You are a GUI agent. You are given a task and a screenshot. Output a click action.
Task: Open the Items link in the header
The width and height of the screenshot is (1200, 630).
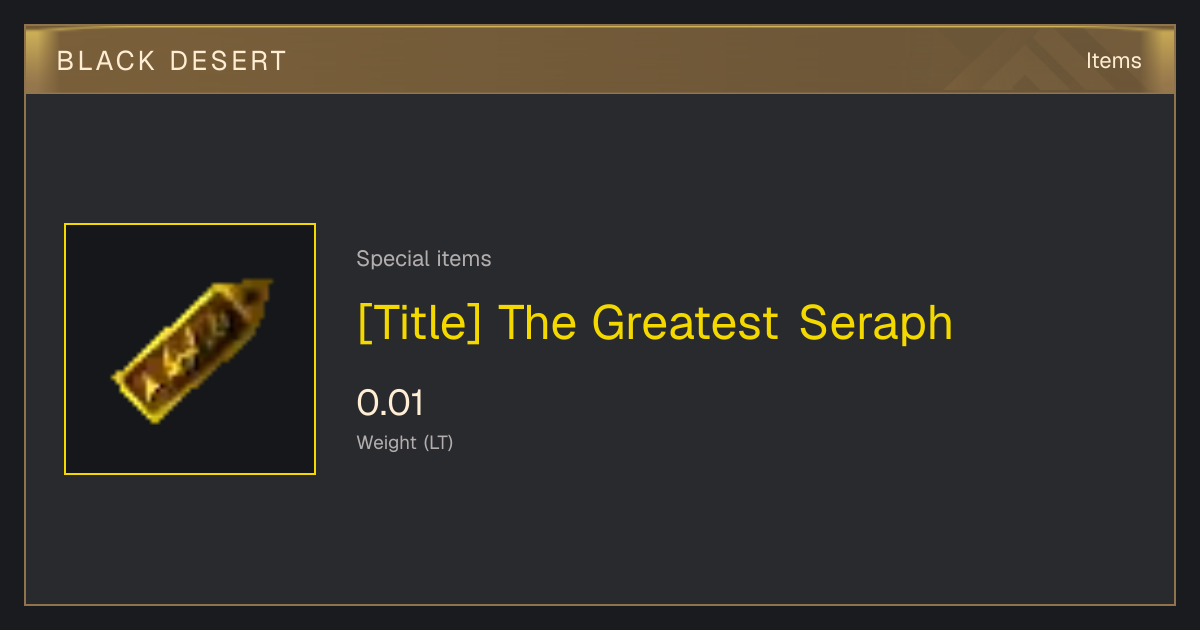click(1113, 60)
